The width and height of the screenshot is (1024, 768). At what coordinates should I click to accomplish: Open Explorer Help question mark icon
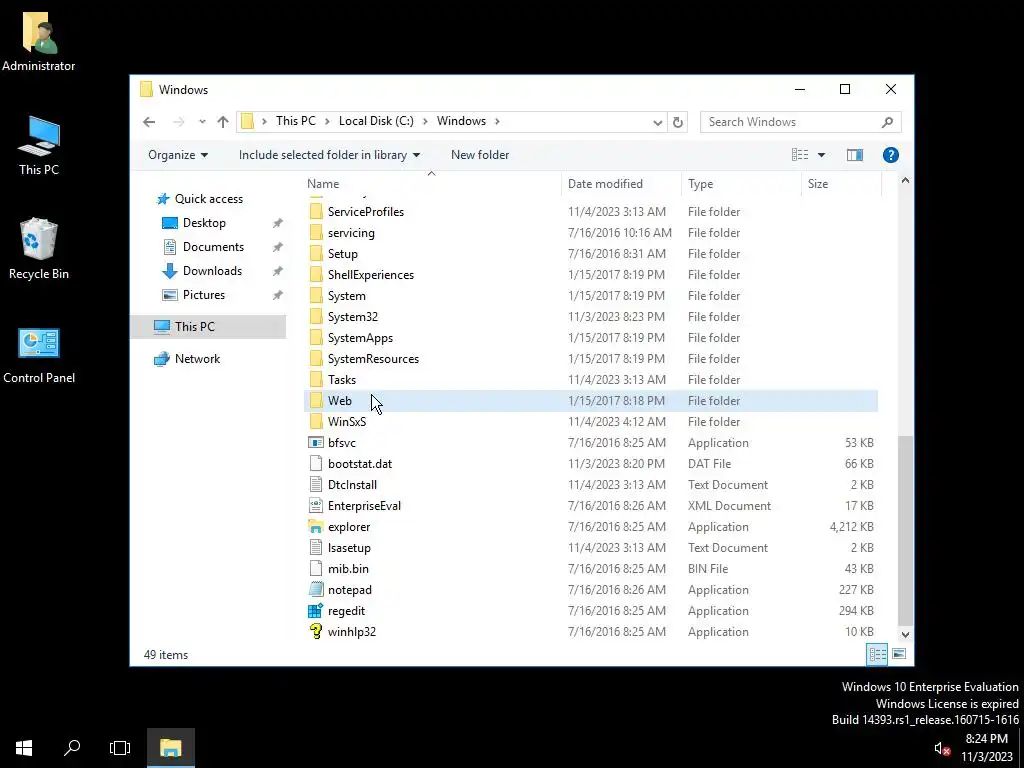(x=891, y=155)
